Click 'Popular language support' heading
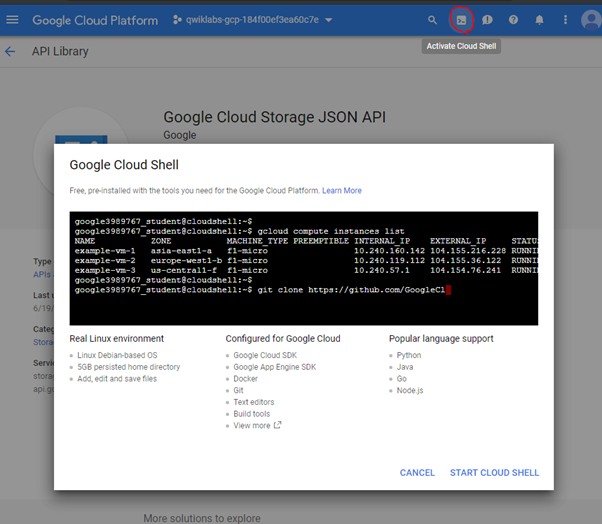Image resolution: width=602 pixels, height=524 pixels. pyautogui.click(x=441, y=339)
